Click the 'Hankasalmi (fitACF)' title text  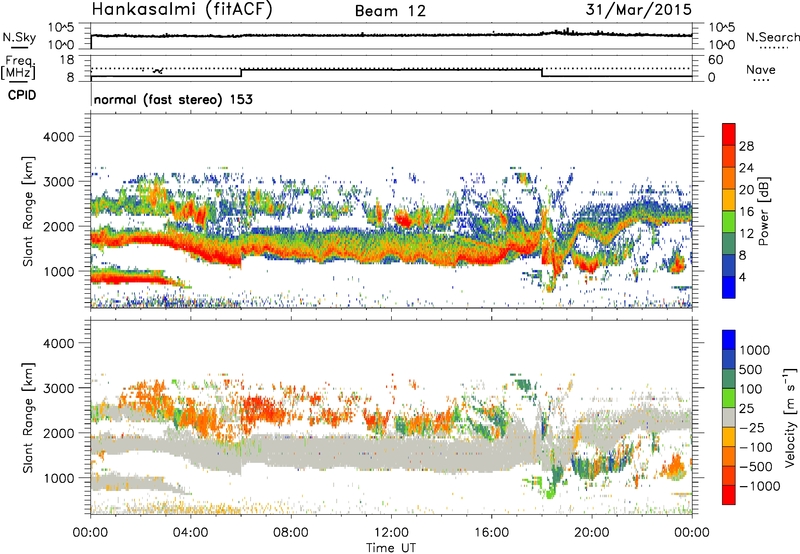click(182, 9)
